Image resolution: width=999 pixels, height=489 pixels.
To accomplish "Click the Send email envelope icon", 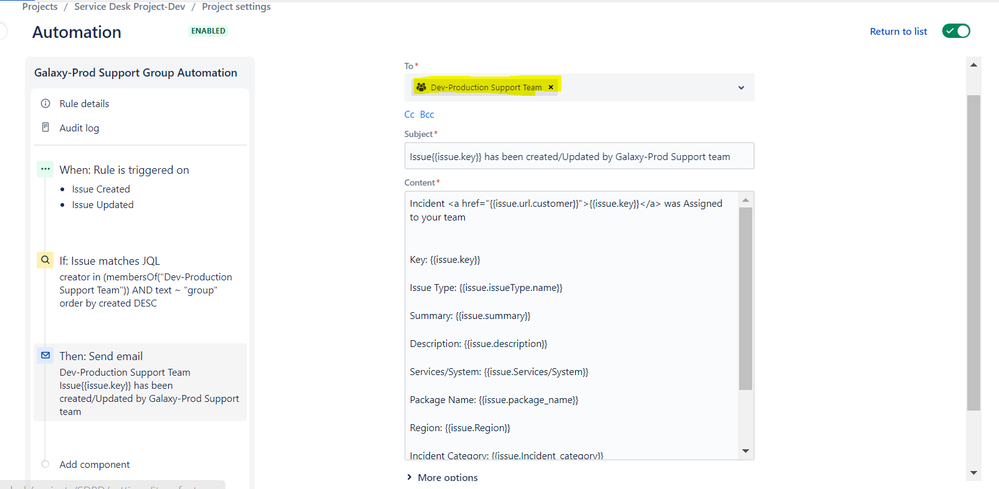I will pos(45,355).
